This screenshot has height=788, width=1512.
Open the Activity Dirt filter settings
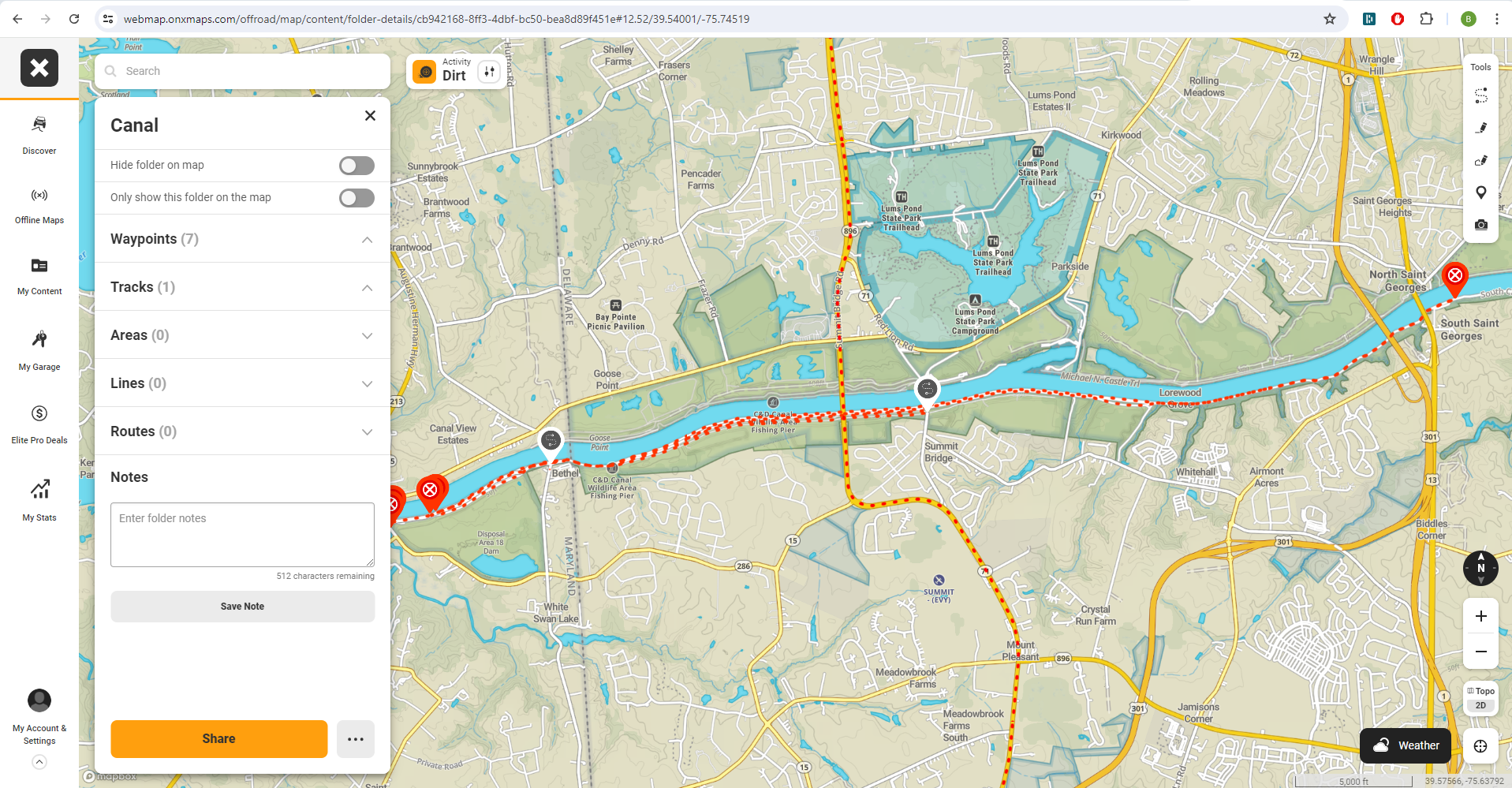click(489, 73)
